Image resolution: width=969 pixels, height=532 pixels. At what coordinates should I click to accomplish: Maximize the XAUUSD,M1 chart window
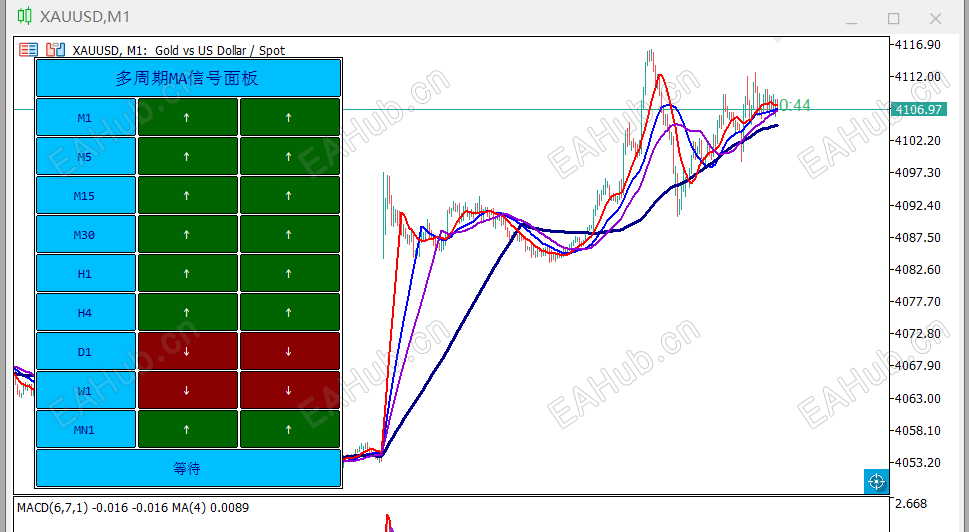[x=894, y=19]
